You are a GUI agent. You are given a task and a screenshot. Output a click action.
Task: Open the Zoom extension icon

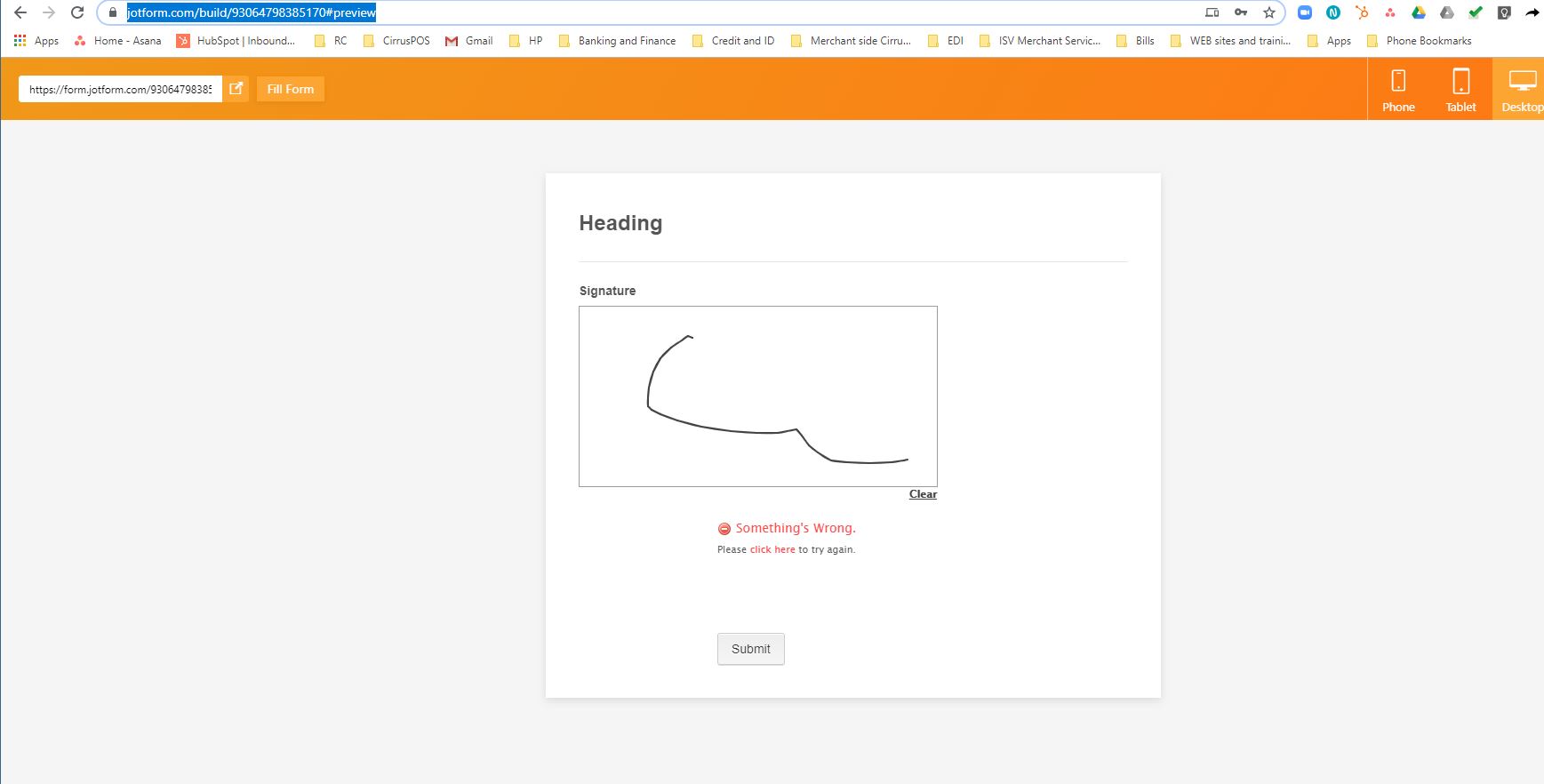[x=1305, y=12]
